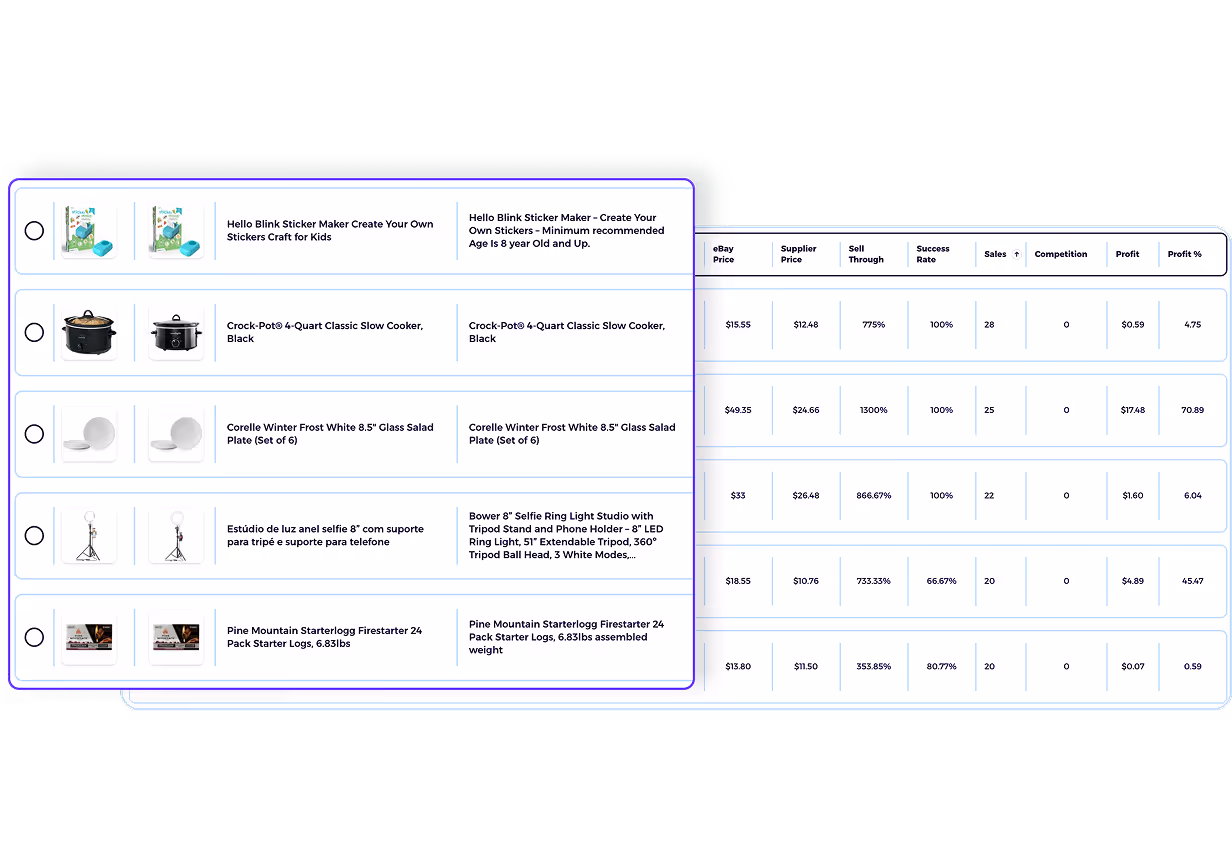
Task: Click the sales value 28
Action: 989,325
